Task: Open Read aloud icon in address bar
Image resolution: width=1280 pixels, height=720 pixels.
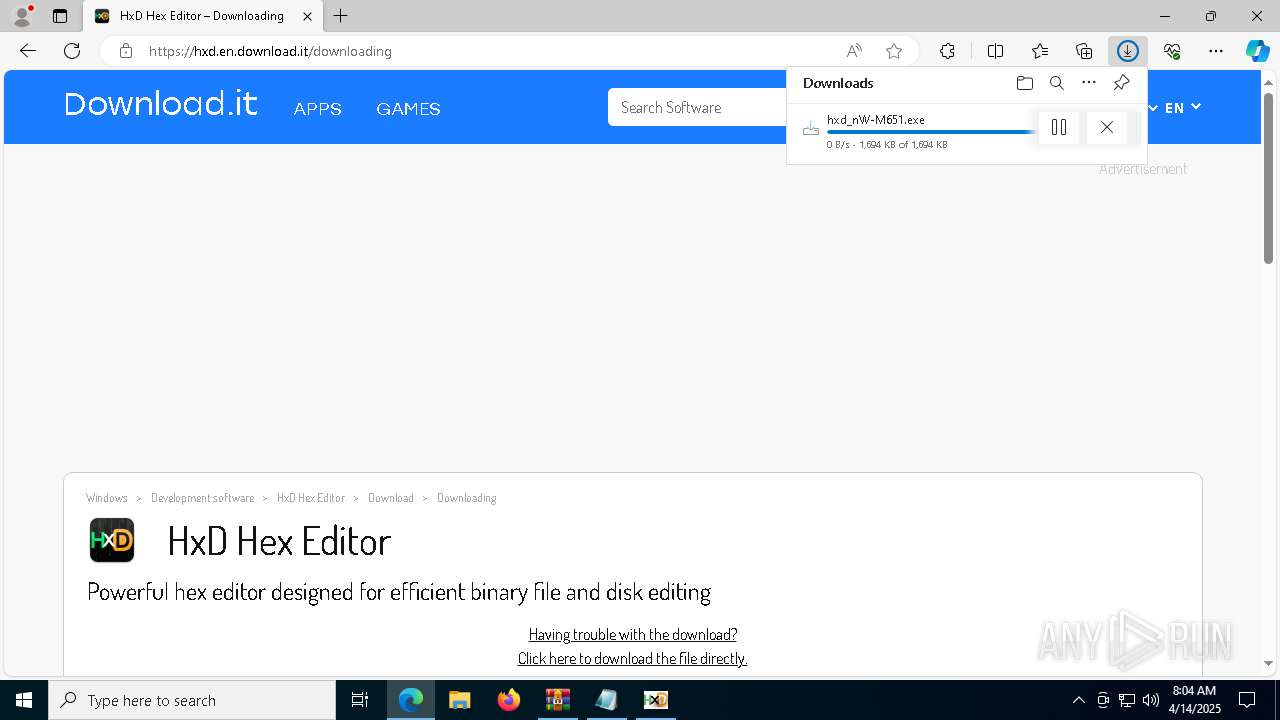Action: tap(854, 51)
